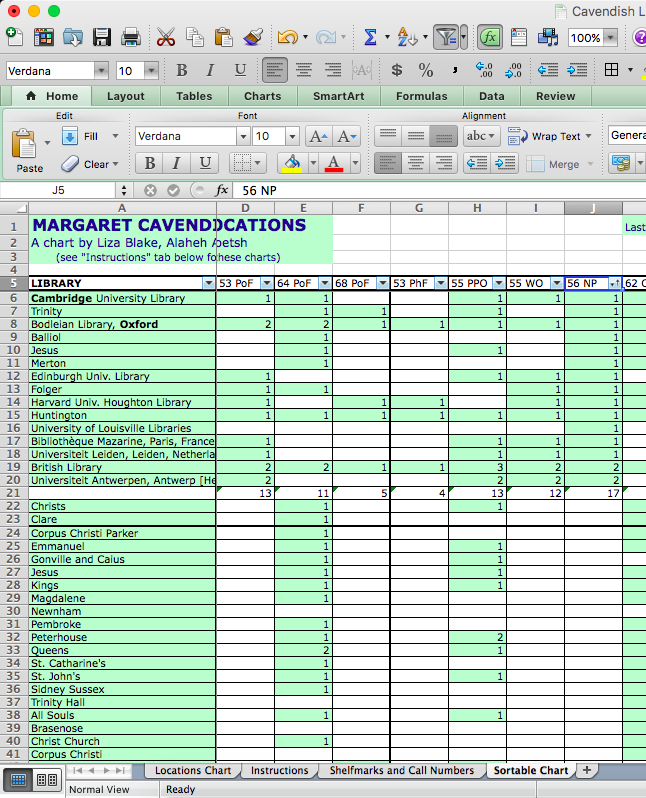Click the AutoSum sigma icon

370,37
